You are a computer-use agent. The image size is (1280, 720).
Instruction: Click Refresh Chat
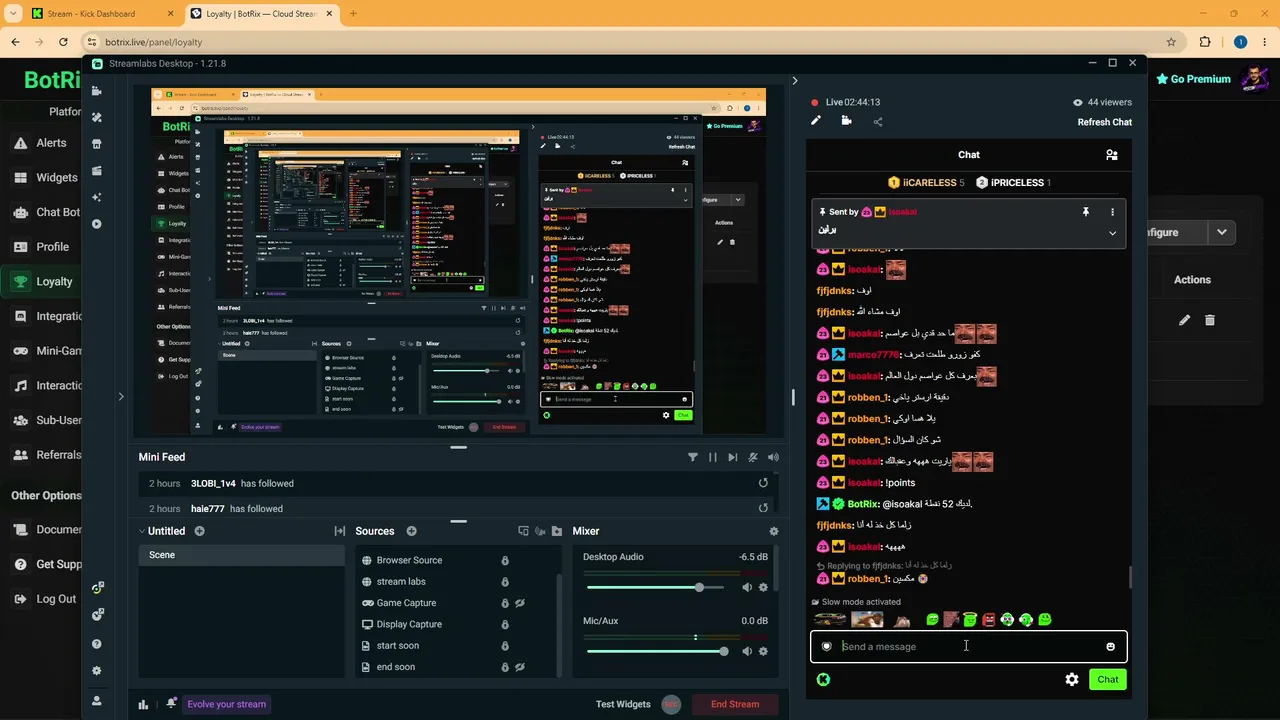click(1104, 122)
